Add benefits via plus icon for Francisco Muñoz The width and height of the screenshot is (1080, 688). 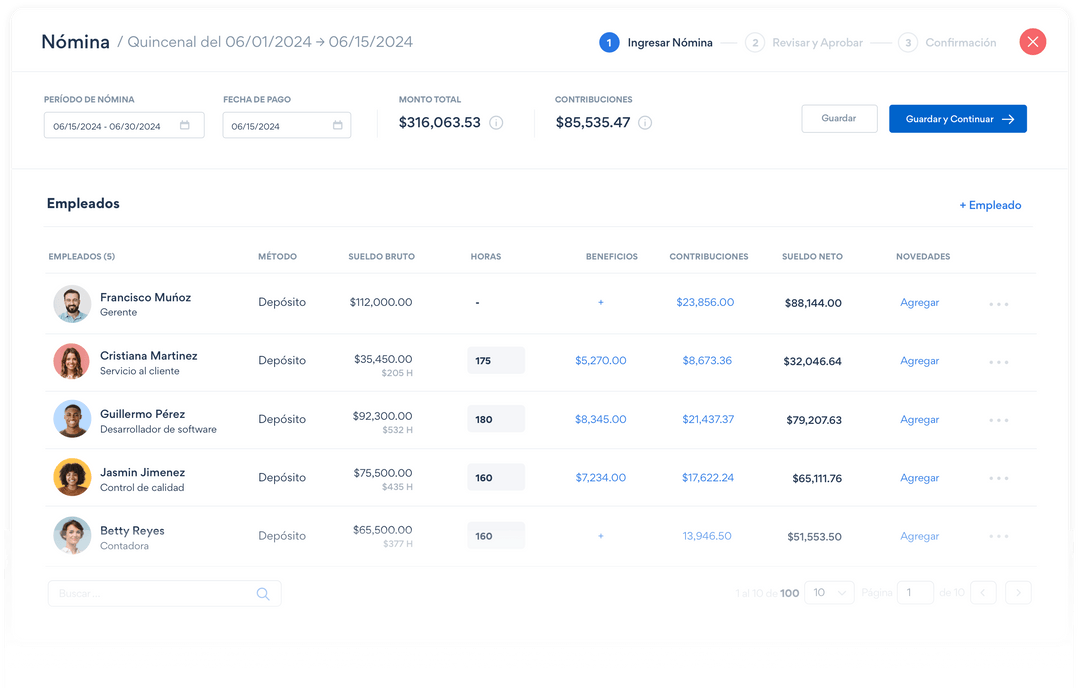(x=600, y=302)
